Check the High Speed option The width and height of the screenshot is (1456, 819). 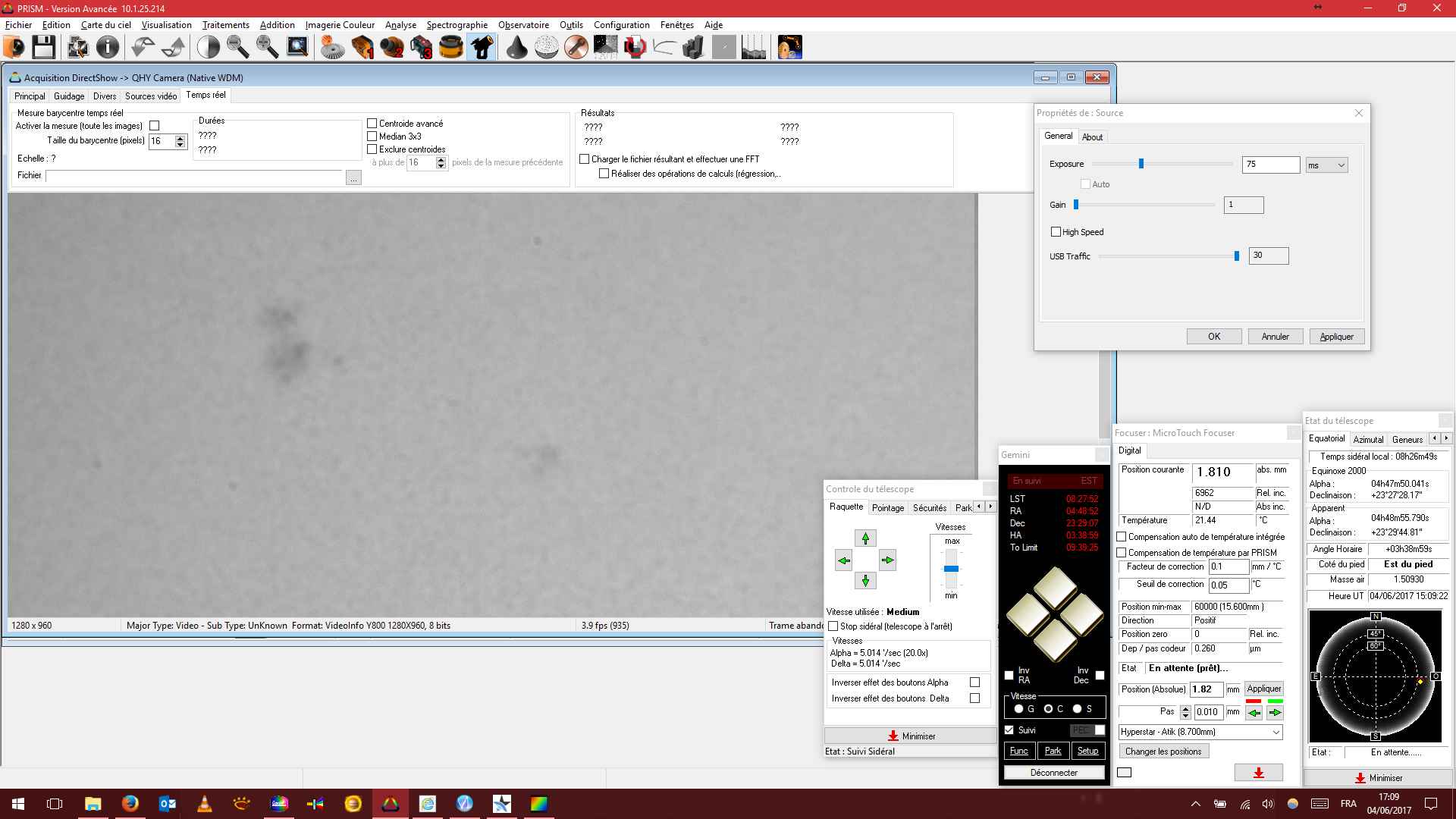tap(1056, 232)
